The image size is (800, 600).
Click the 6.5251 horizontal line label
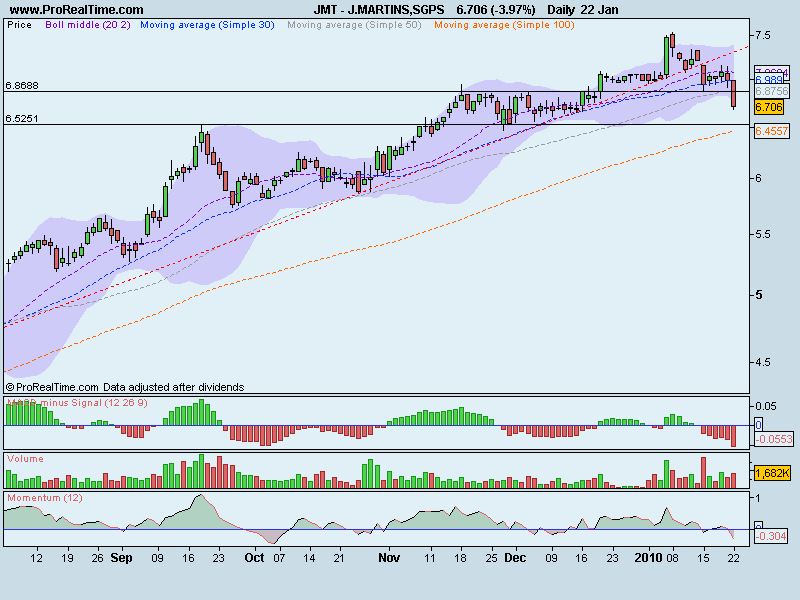click(x=22, y=119)
